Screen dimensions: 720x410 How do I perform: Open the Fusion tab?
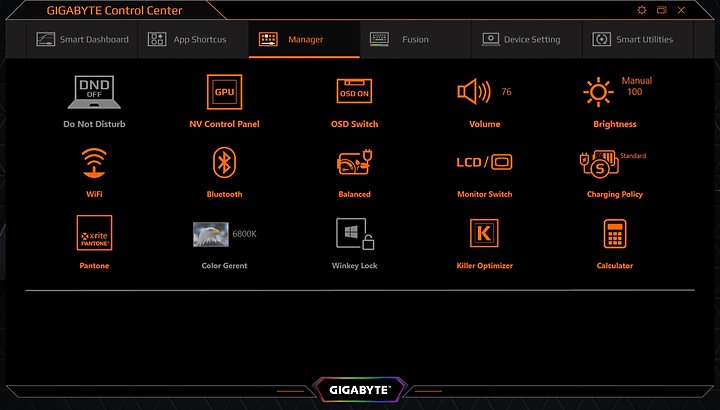(416, 39)
